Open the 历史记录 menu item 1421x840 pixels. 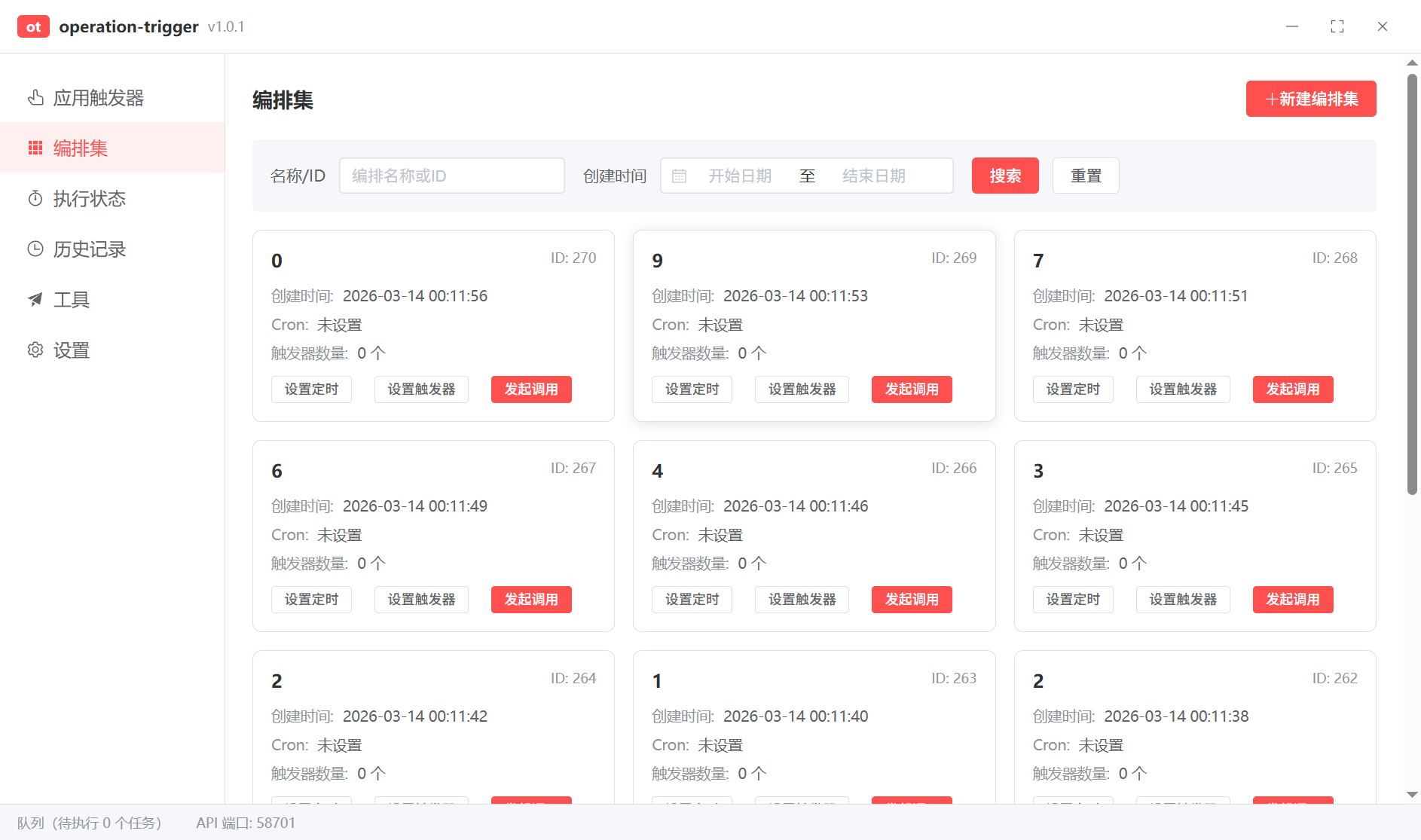point(90,249)
